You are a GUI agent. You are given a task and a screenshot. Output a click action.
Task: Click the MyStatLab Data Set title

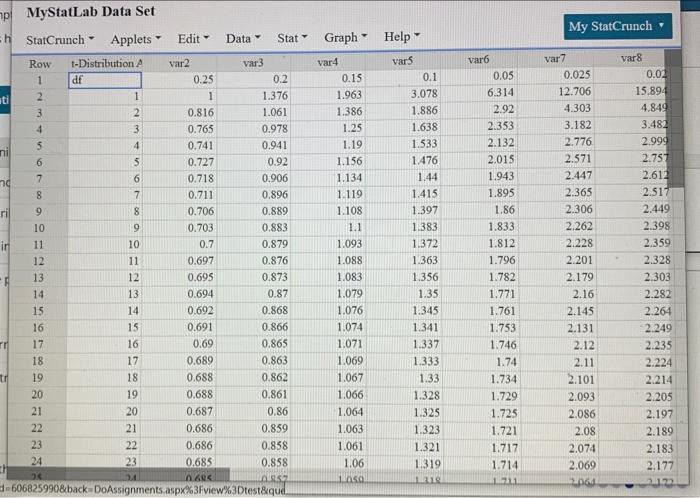click(x=91, y=12)
